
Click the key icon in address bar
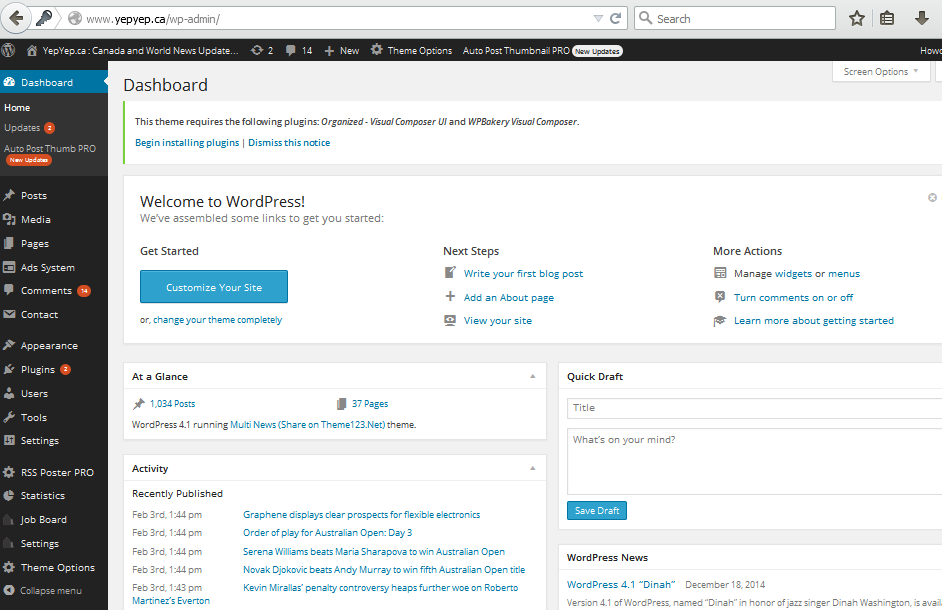44,19
